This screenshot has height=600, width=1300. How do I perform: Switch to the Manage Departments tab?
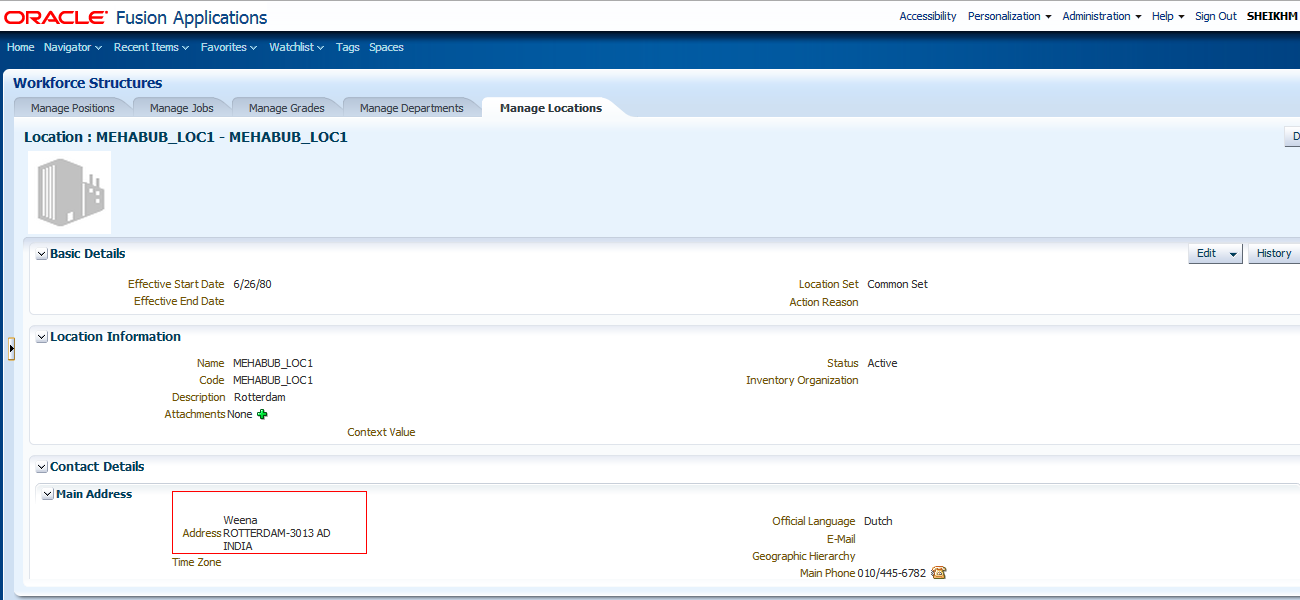pos(411,106)
